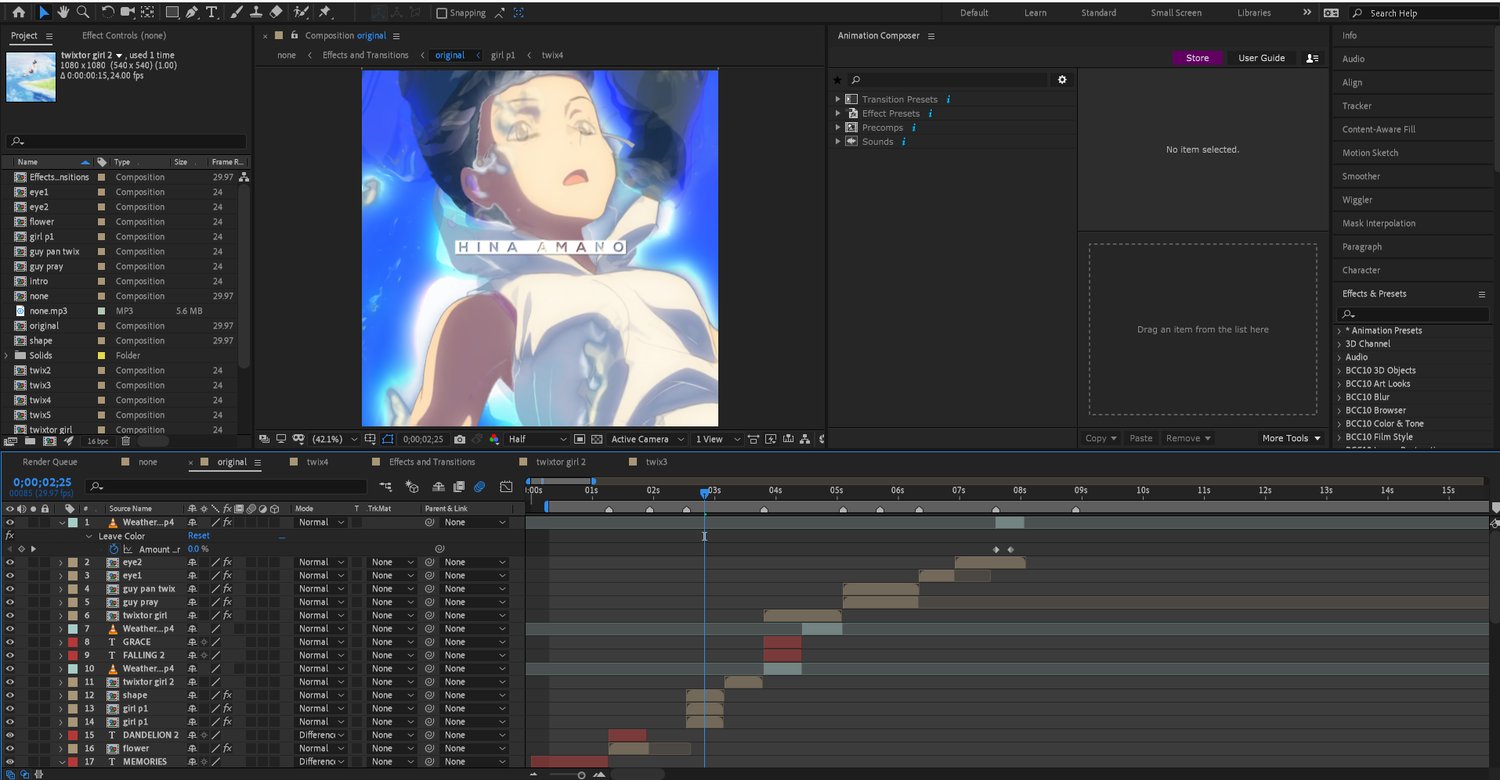Click the Home icon in toolbar
Viewport: 1500px width, 780px height.
pyautogui.click(x=18, y=12)
